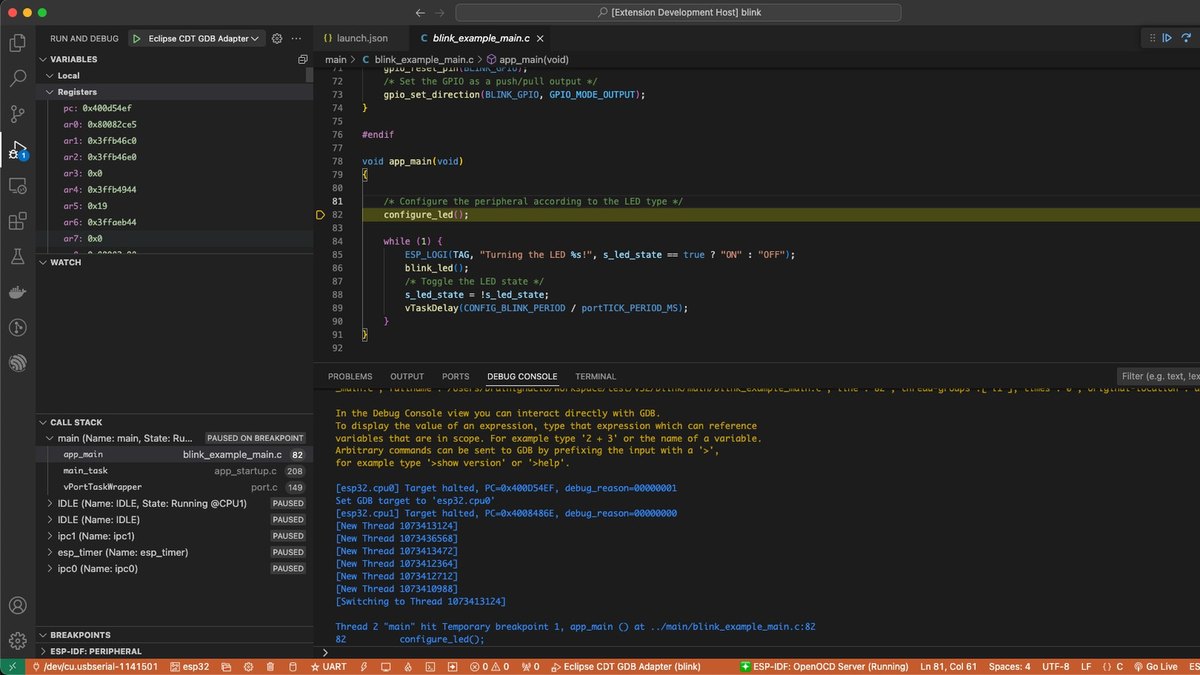Open the ESP-IDF Espressif activity icon
This screenshot has width=1200, height=675.
coord(17,363)
